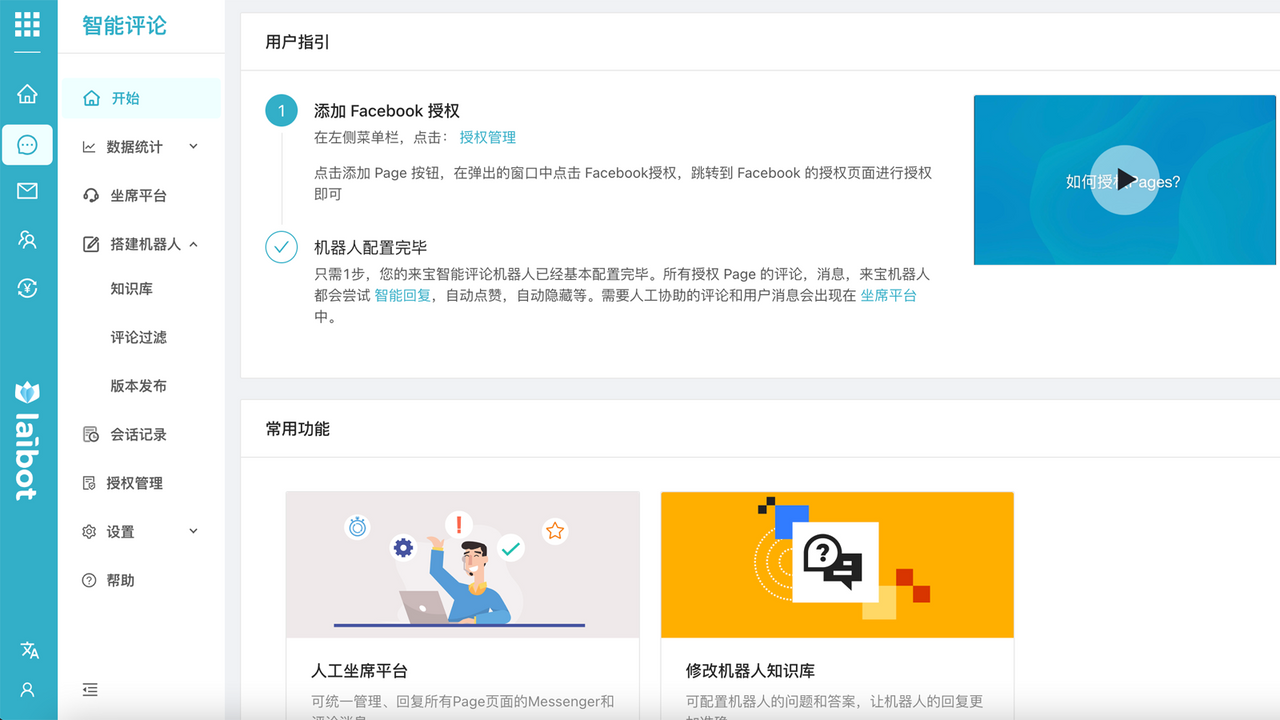Click gear icon beside 设置

(89, 532)
